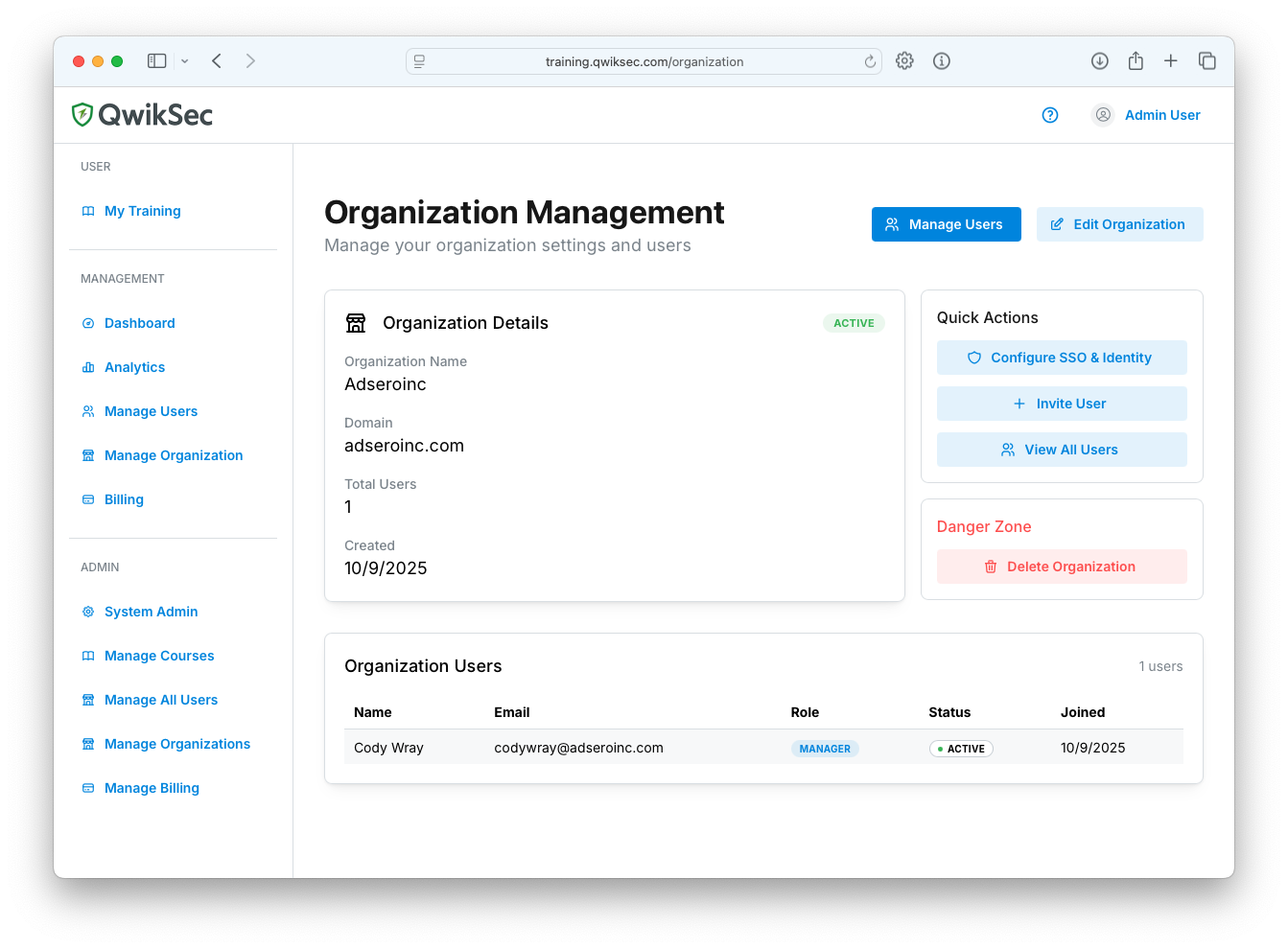Click View All Users button
Screen dimensions: 1288x949
(1062, 450)
